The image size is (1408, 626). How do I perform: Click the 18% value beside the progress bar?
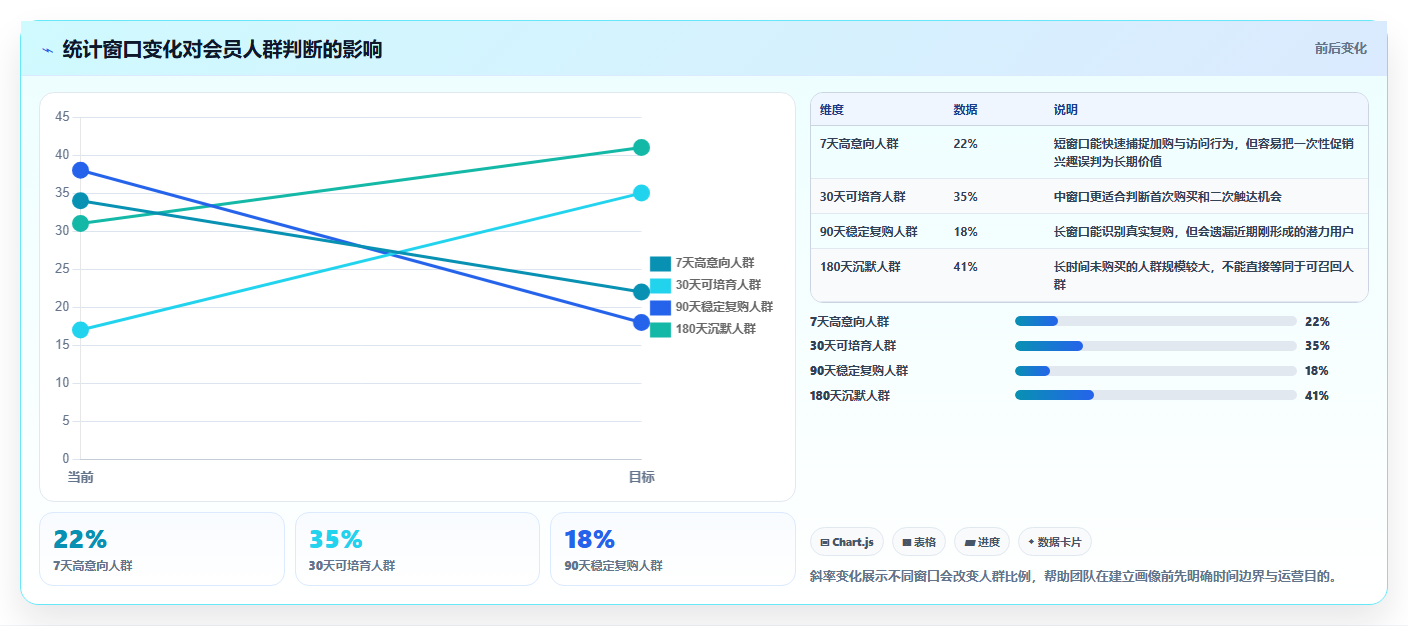click(x=1317, y=371)
